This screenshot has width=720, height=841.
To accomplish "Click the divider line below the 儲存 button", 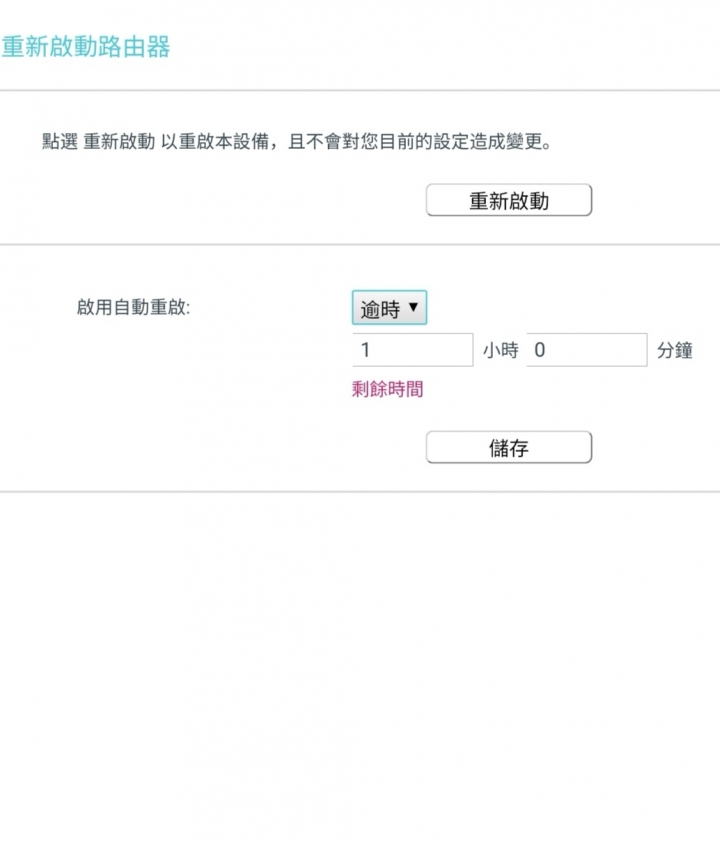I will point(359,491).
